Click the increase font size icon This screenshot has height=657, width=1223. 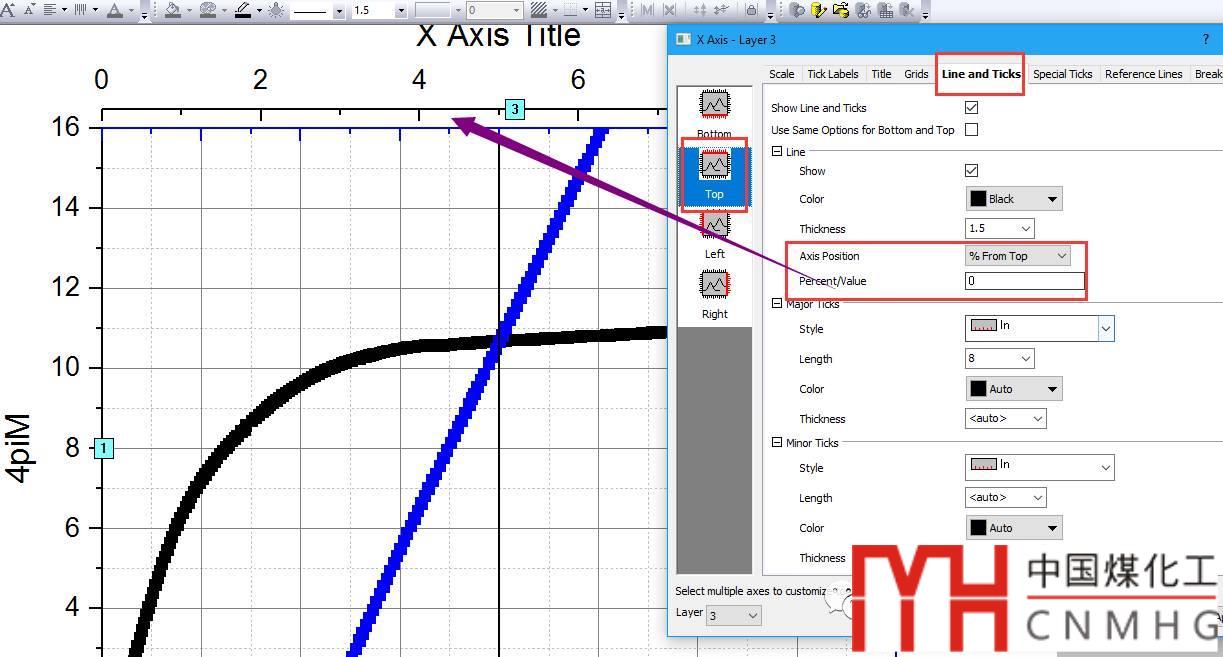tap(9, 10)
